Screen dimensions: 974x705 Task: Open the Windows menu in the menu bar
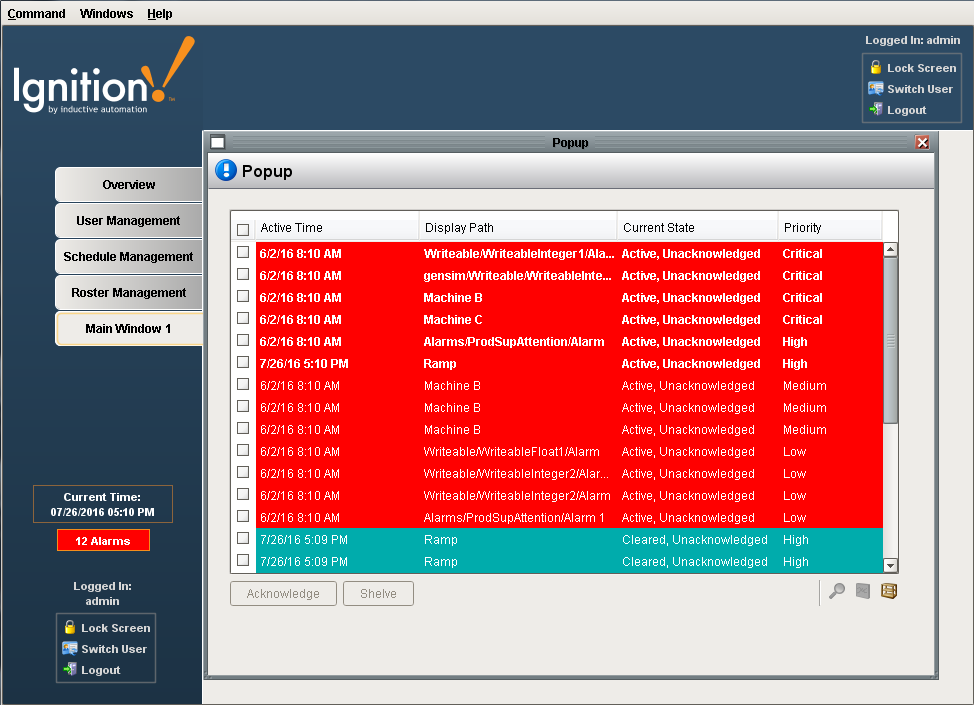[x=106, y=14]
